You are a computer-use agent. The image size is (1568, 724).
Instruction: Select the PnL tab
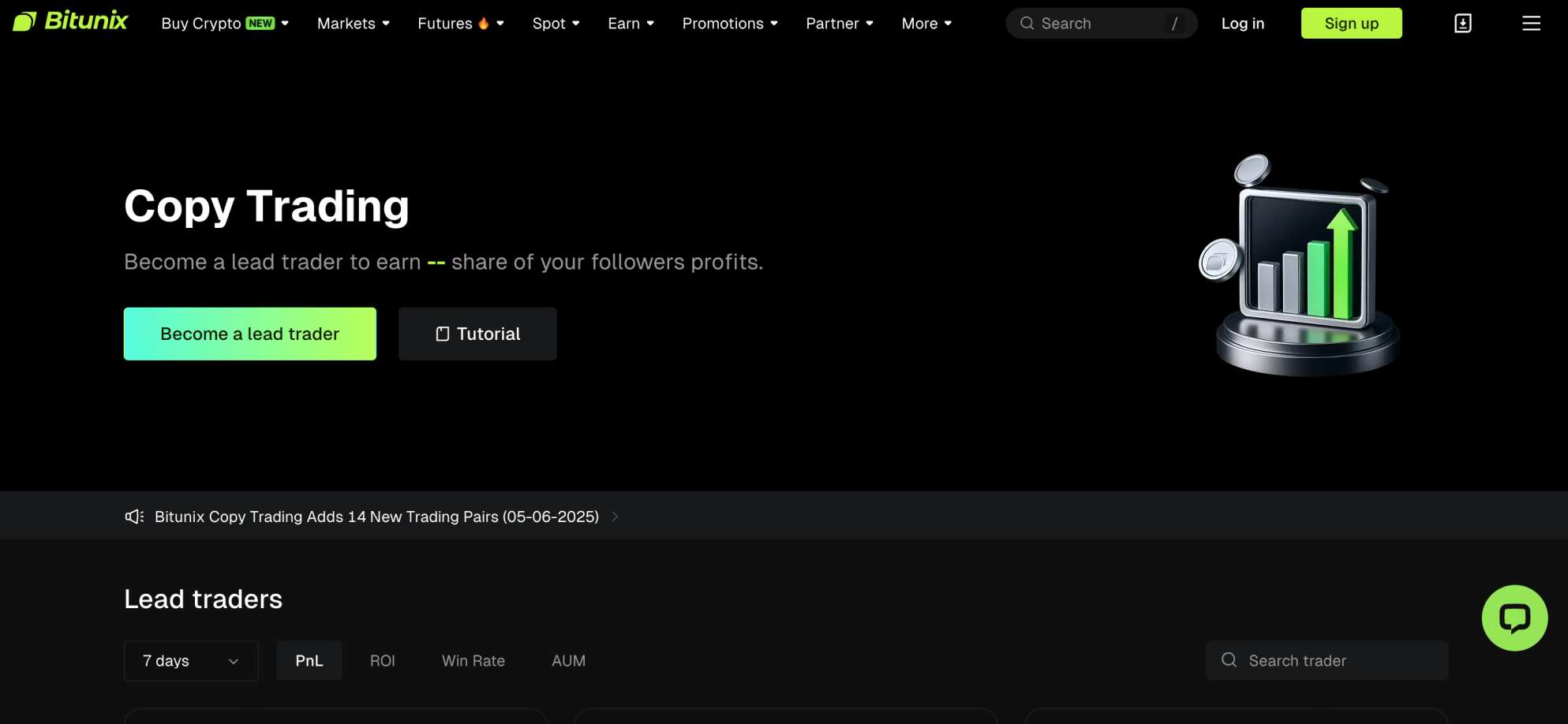point(309,660)
